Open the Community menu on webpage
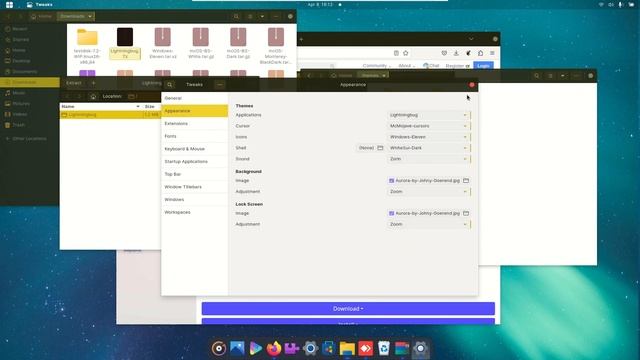This screenshot has height=360, width=640. [376, 66]
